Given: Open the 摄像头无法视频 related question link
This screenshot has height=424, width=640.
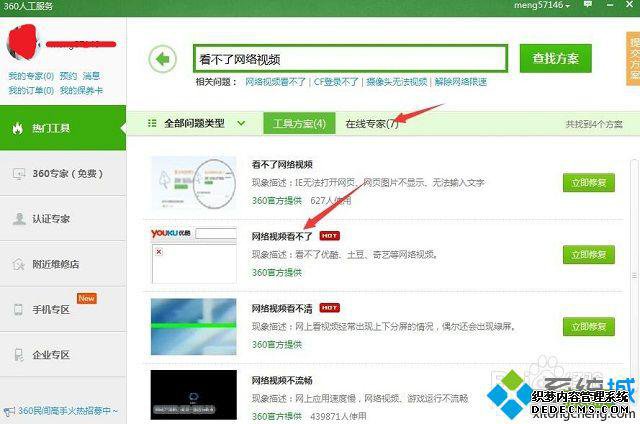Looking at the screenshot, I should (x=397, y=82).
